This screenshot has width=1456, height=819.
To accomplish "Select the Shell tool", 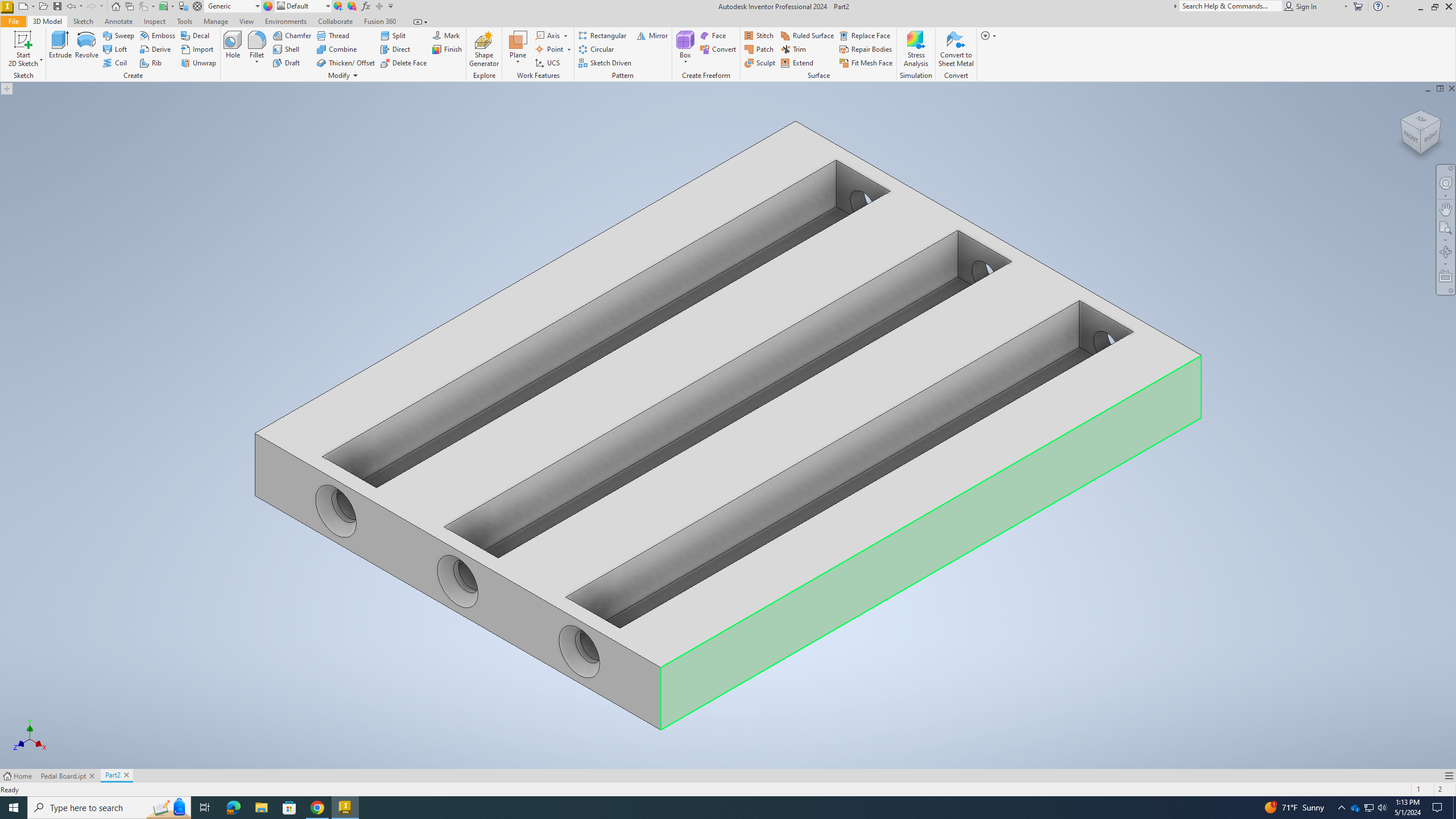I will (286, 49).
